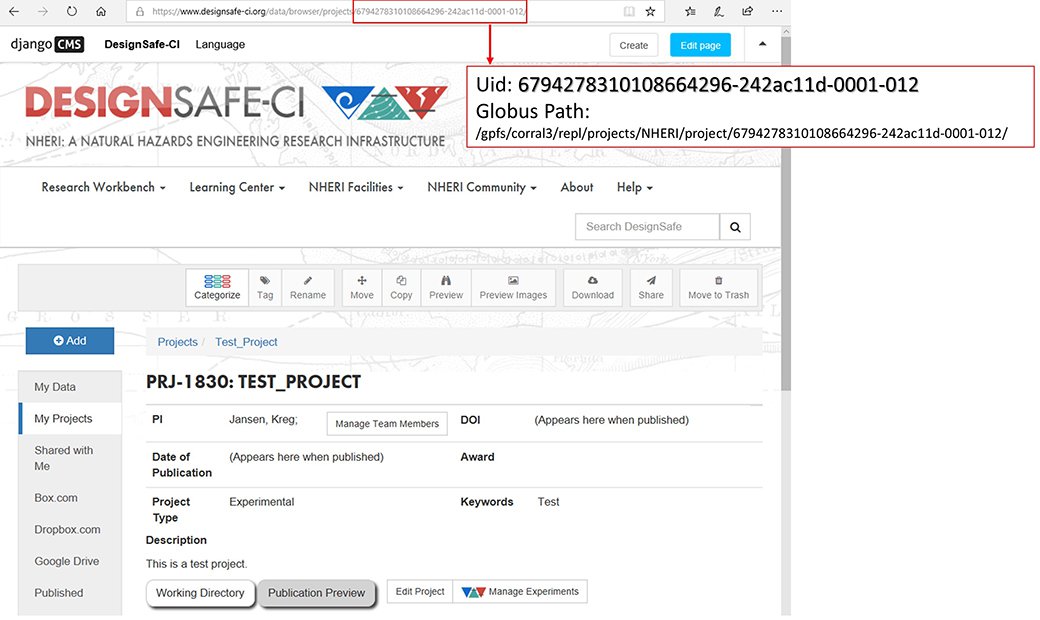Click the Share paper-plane button
The width and height of the screenshot is (1040, 620).
pyautogui.click(x=651, y=288)
